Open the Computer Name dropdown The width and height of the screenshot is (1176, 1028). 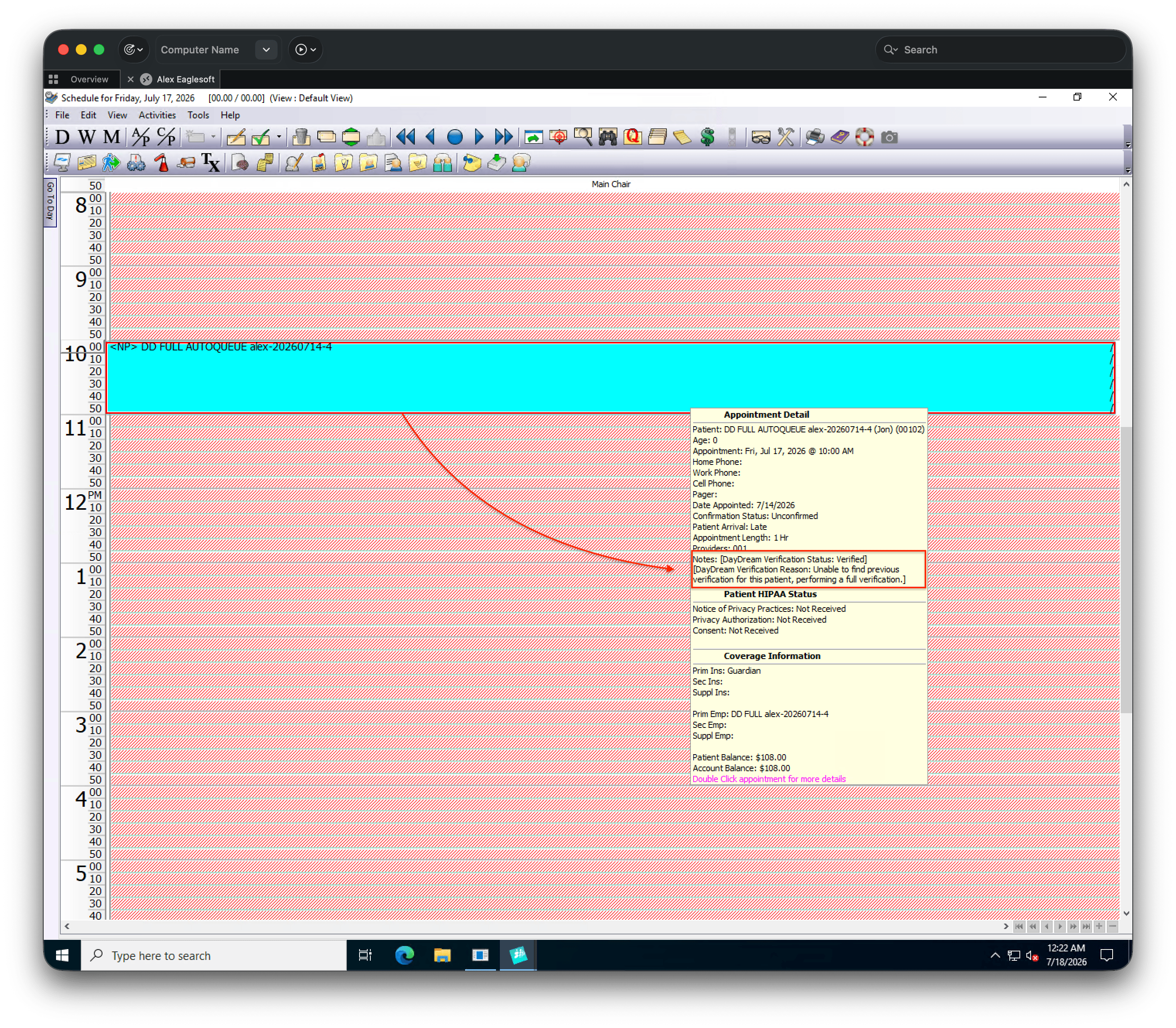coord(266,50)
